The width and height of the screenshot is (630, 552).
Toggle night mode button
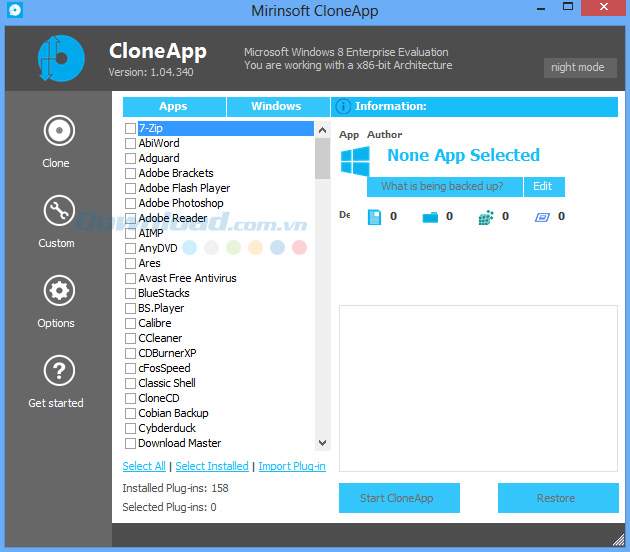pyautogui.click(x=580, y=67)
